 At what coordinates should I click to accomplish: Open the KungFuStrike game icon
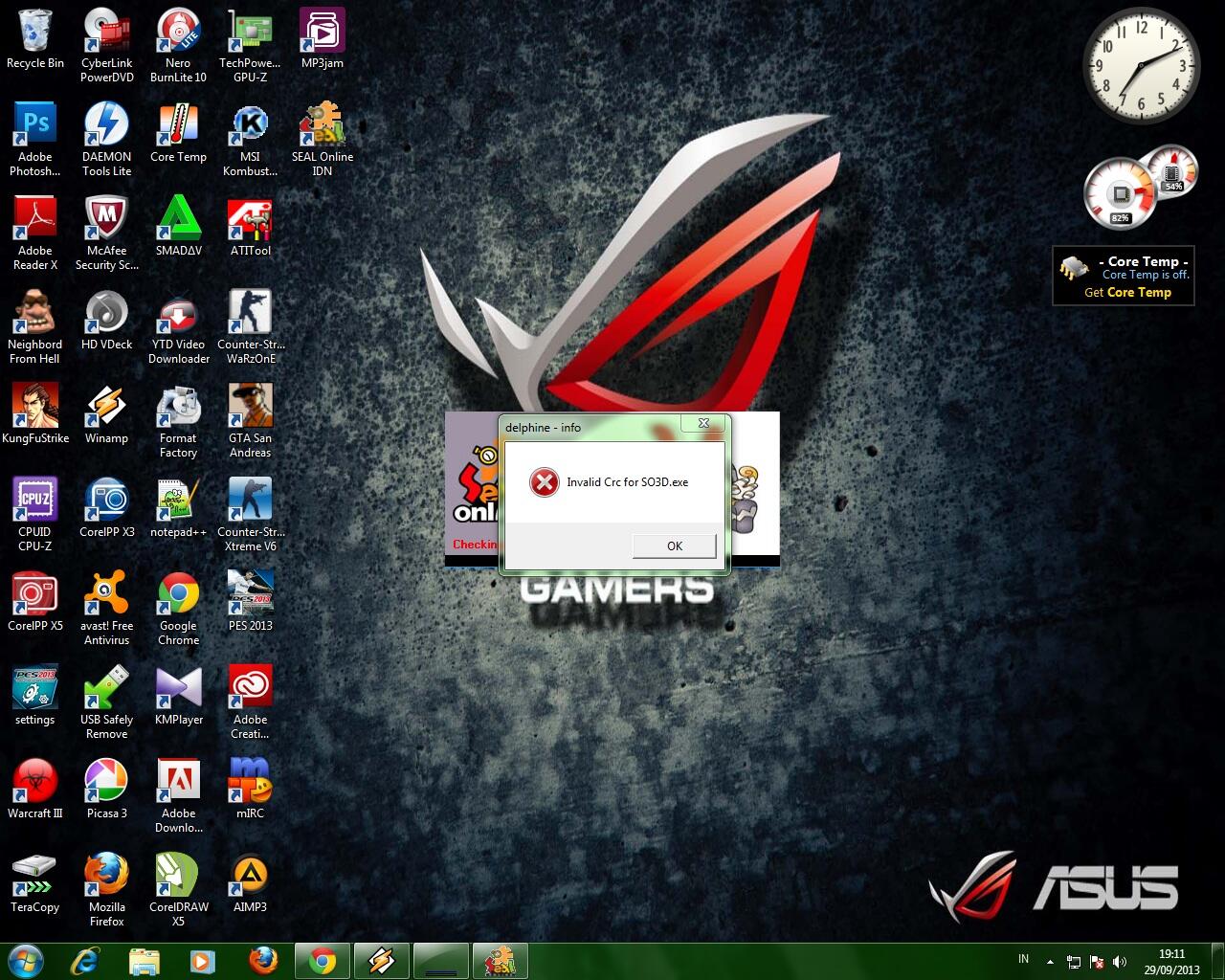coord(35,414)
